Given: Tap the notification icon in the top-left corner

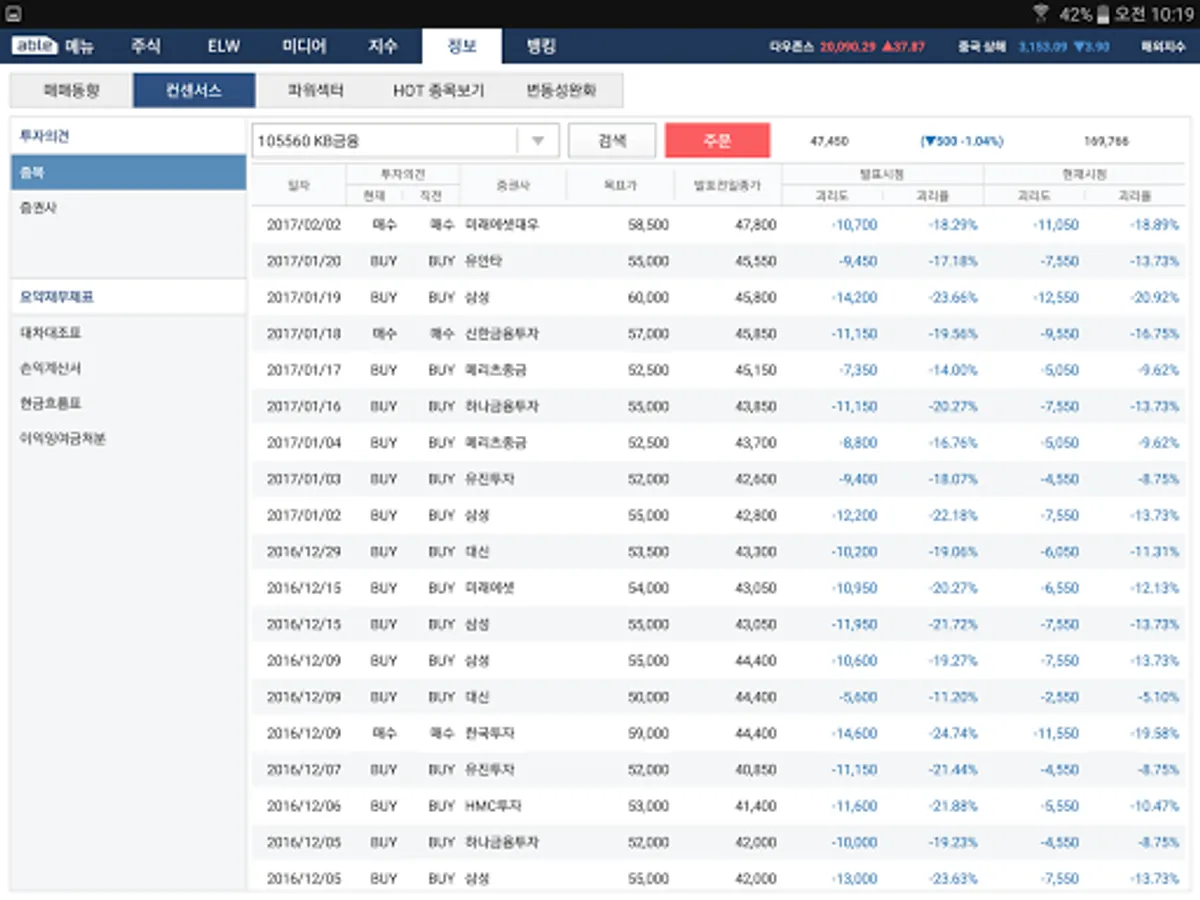Looking at the screenshot, I should pyautogui.click(x=13, y=13).
